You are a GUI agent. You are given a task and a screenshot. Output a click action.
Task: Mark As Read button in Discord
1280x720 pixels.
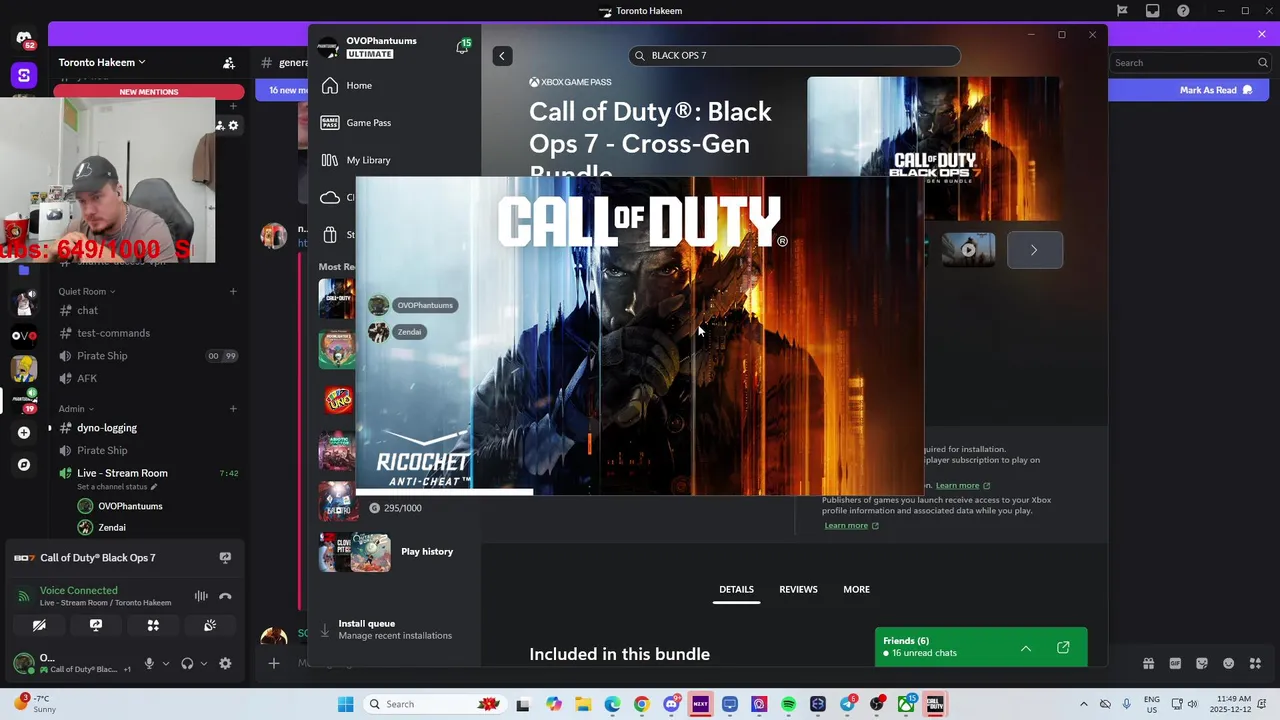coord(1215,90)
